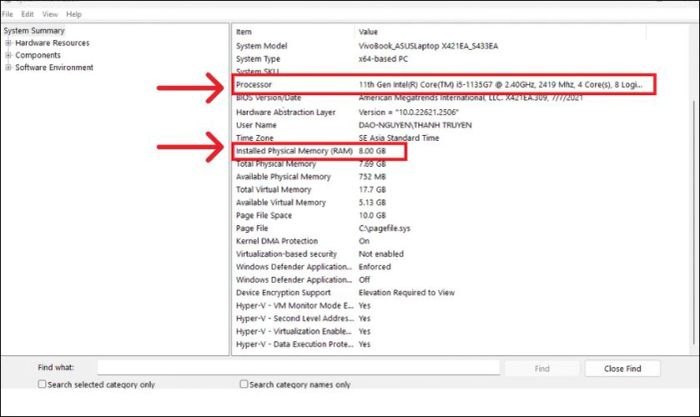
Task: Select Hardware Resources tree item
Action: tap(52, 43)
